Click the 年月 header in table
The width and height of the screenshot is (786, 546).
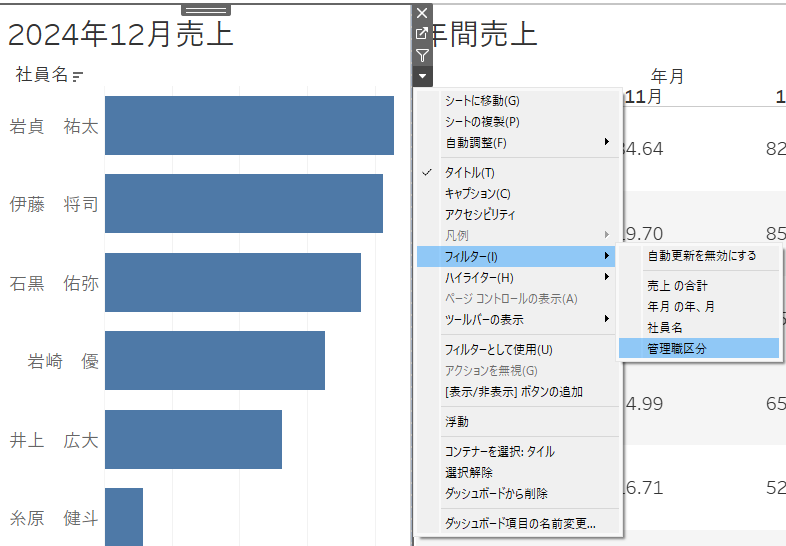[667, 76]
